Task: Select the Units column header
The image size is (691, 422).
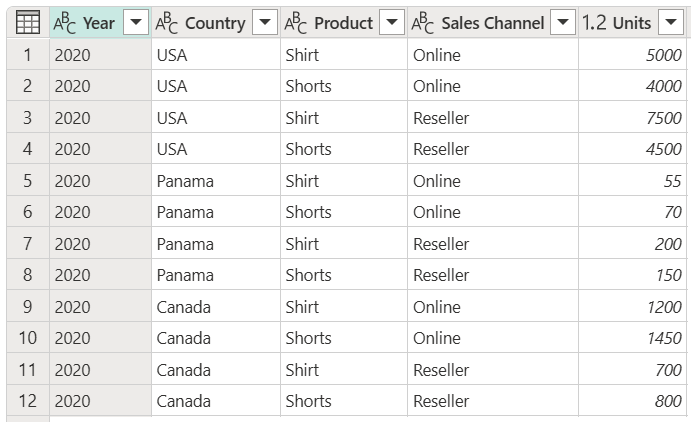Action: point(632,22)
